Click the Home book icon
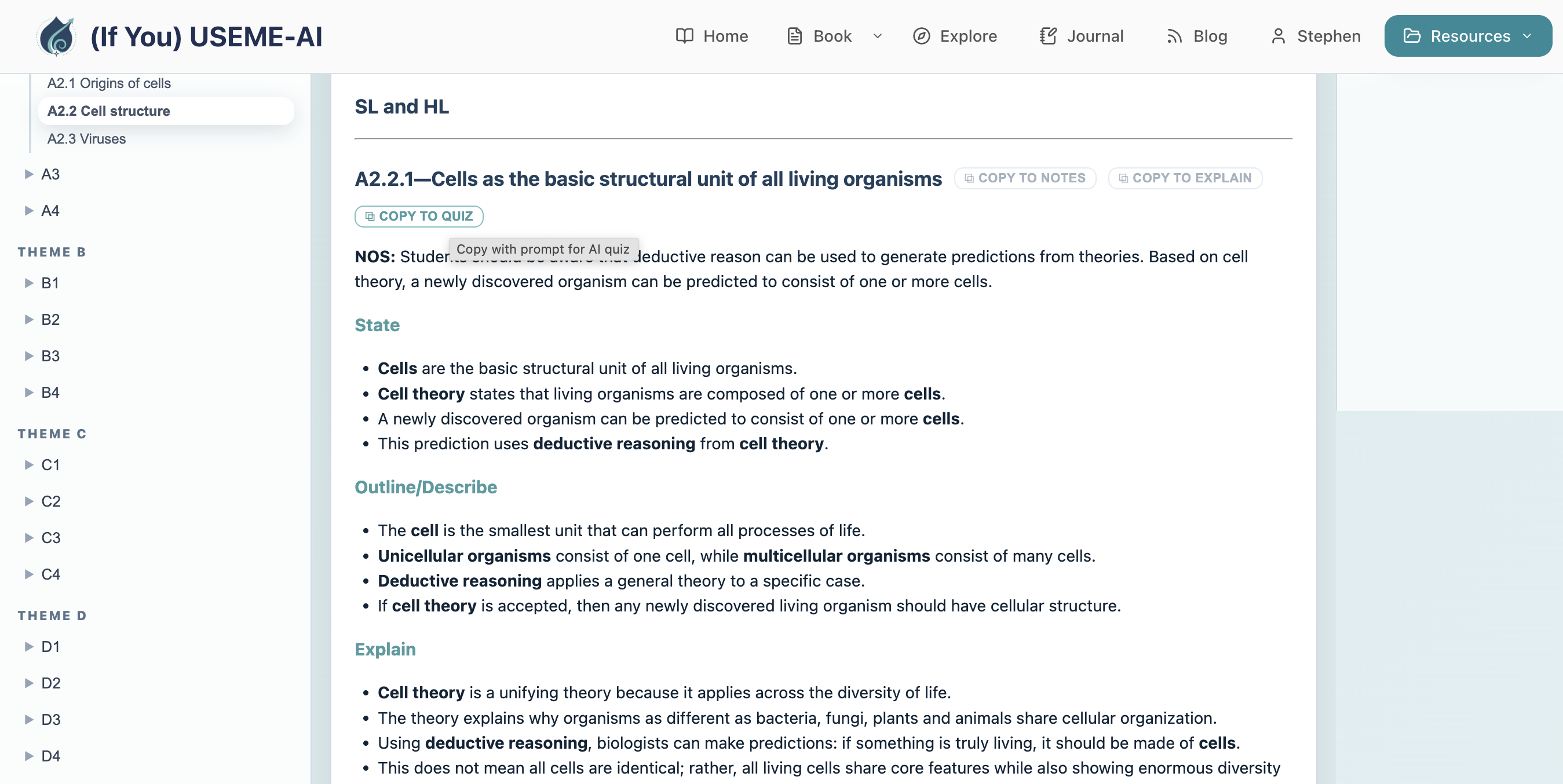This screenshot has height=784, width=1563. pos(684,36)
